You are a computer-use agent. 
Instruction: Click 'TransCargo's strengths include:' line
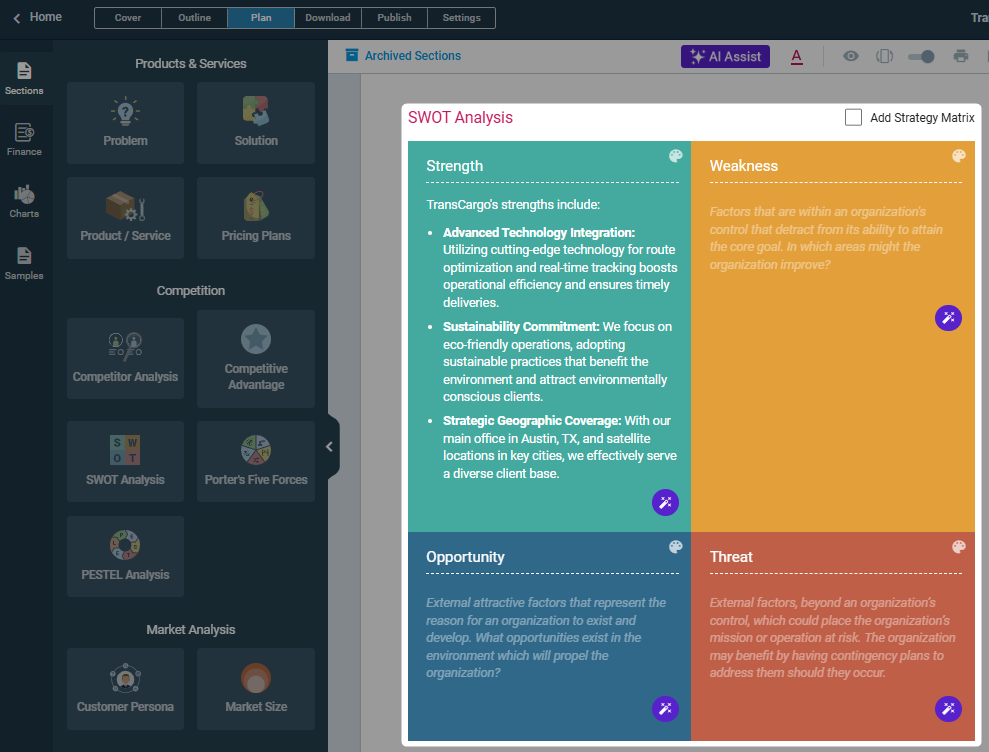(513, 204)
